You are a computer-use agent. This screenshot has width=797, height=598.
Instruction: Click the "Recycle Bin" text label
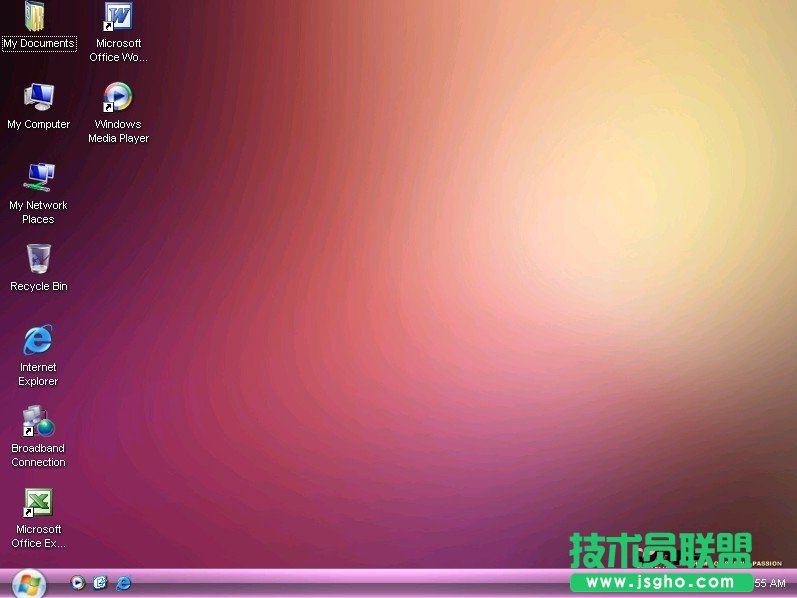point(38,287)
